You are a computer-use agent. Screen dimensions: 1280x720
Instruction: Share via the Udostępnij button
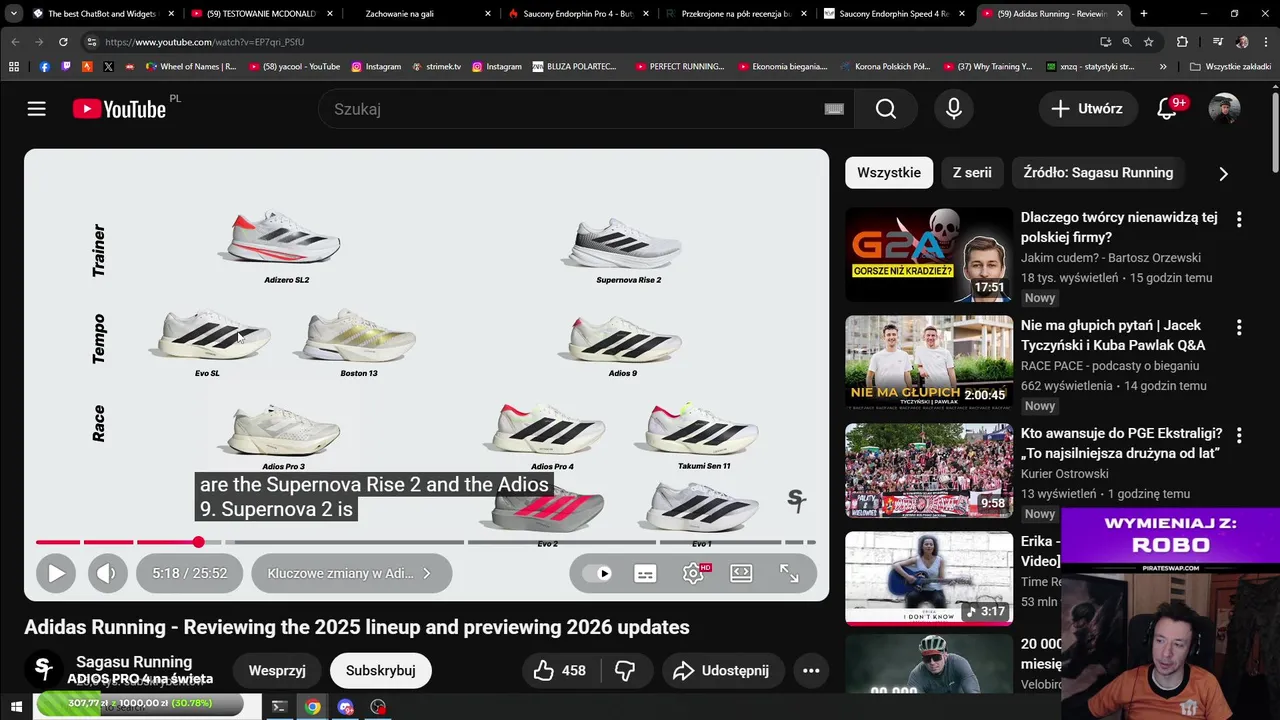(x=721, y=671)
